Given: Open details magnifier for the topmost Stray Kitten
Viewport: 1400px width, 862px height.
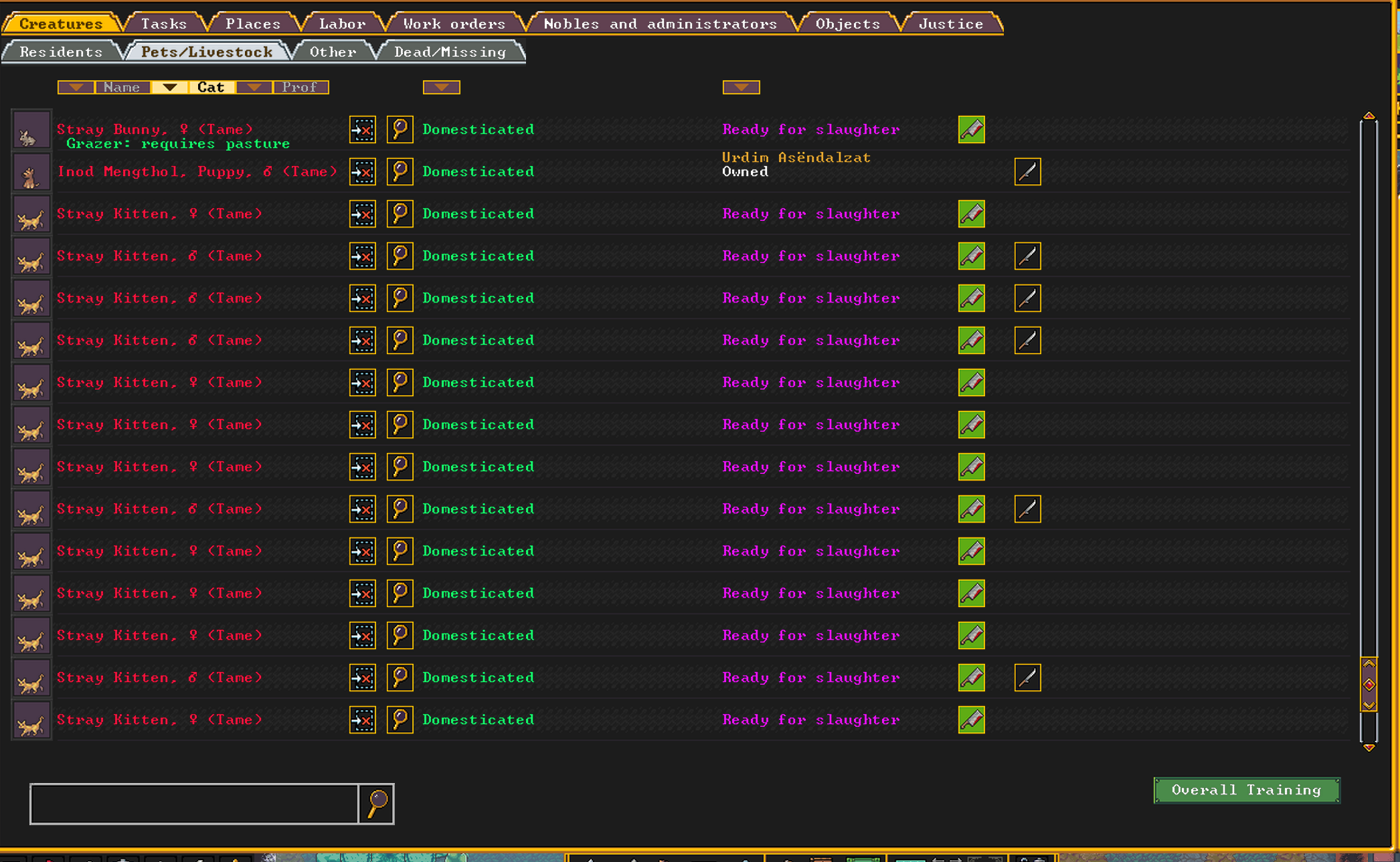Looking at the screenshot, I should click(400, 214).
